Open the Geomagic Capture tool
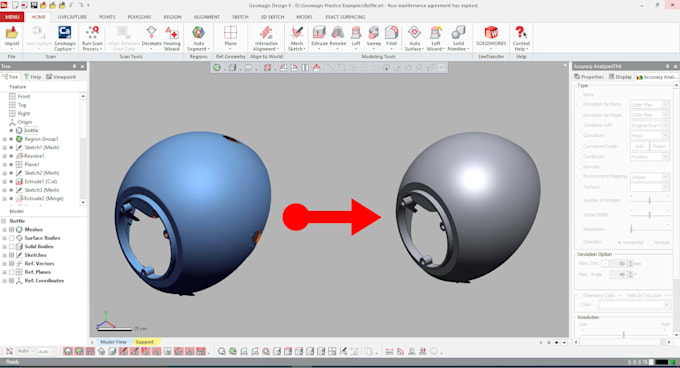The image size is (680, 368). [x=65, y=38]
